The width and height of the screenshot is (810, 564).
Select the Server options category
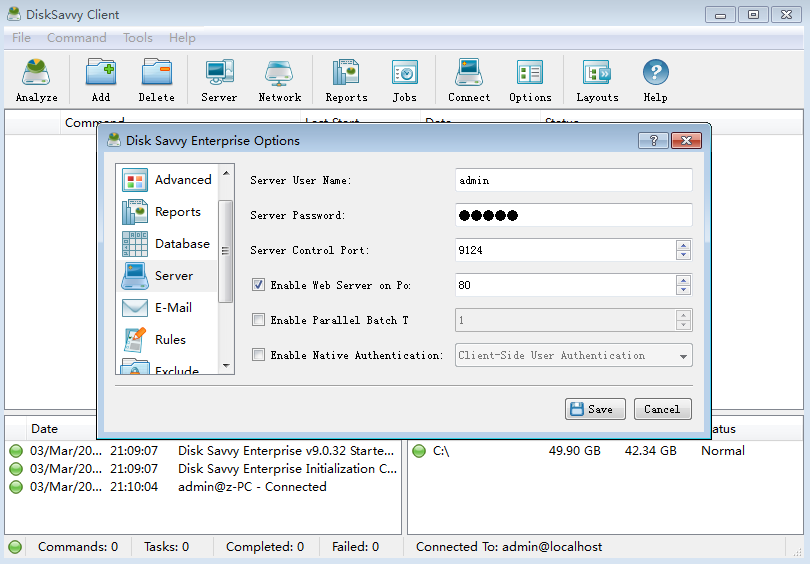coord(167,276)
